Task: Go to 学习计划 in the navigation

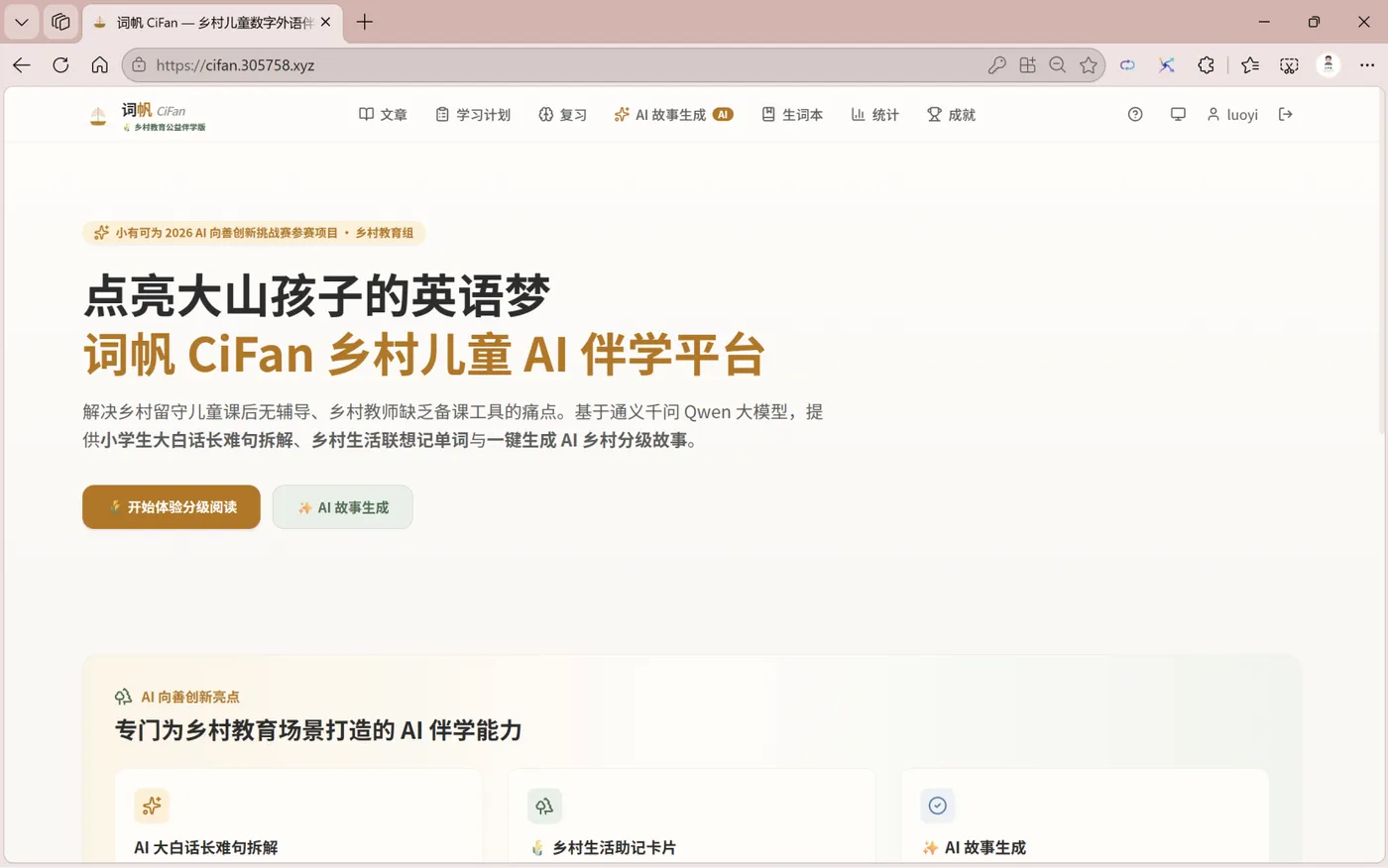Action: (x=473, y=115)
